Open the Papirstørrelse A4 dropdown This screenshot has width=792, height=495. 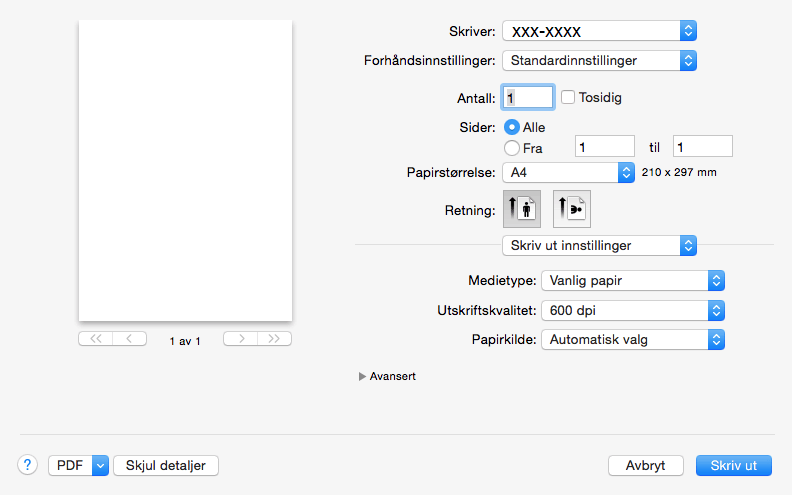pos(568,172)
